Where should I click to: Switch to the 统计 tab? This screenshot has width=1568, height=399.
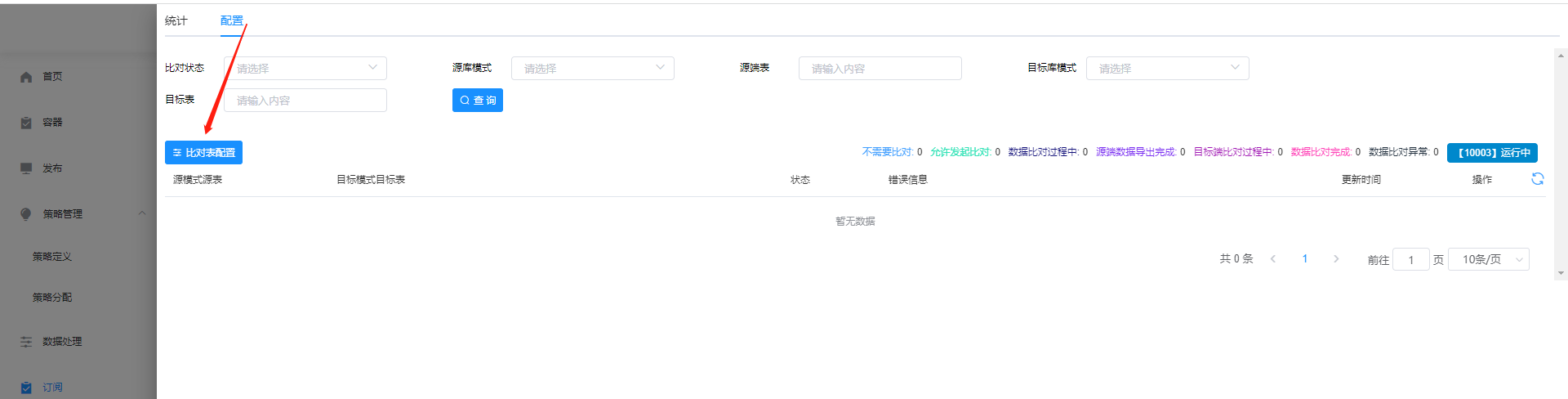tap(176, 21)
